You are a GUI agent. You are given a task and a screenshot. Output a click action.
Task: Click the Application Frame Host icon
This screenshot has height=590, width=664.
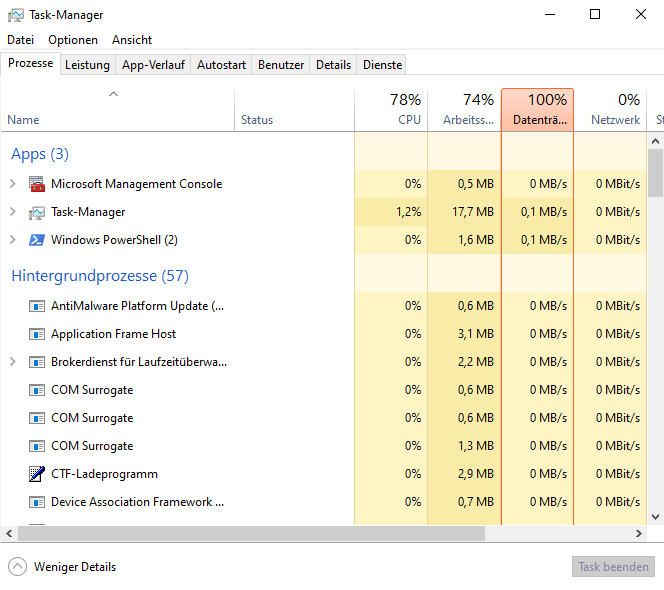pos(37,334)
